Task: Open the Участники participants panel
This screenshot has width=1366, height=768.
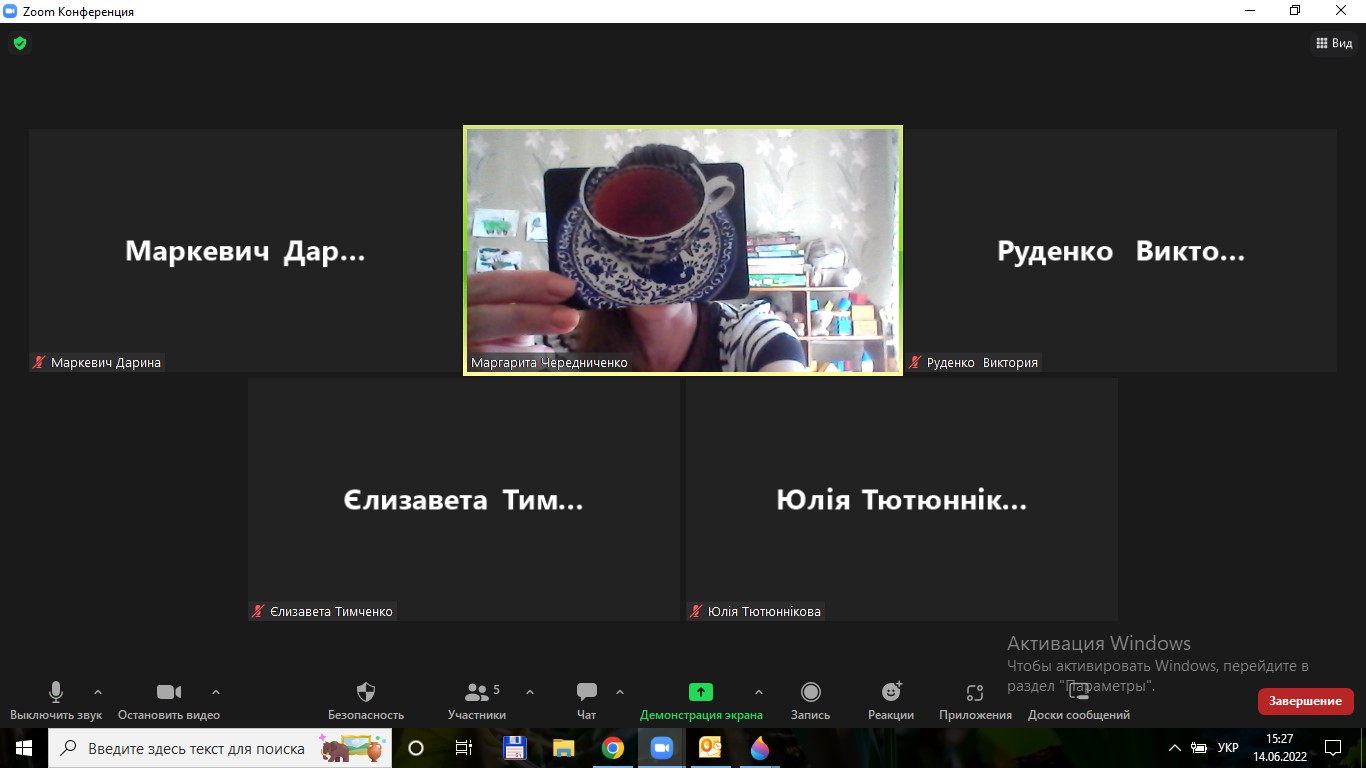Action: pos(477,700)
